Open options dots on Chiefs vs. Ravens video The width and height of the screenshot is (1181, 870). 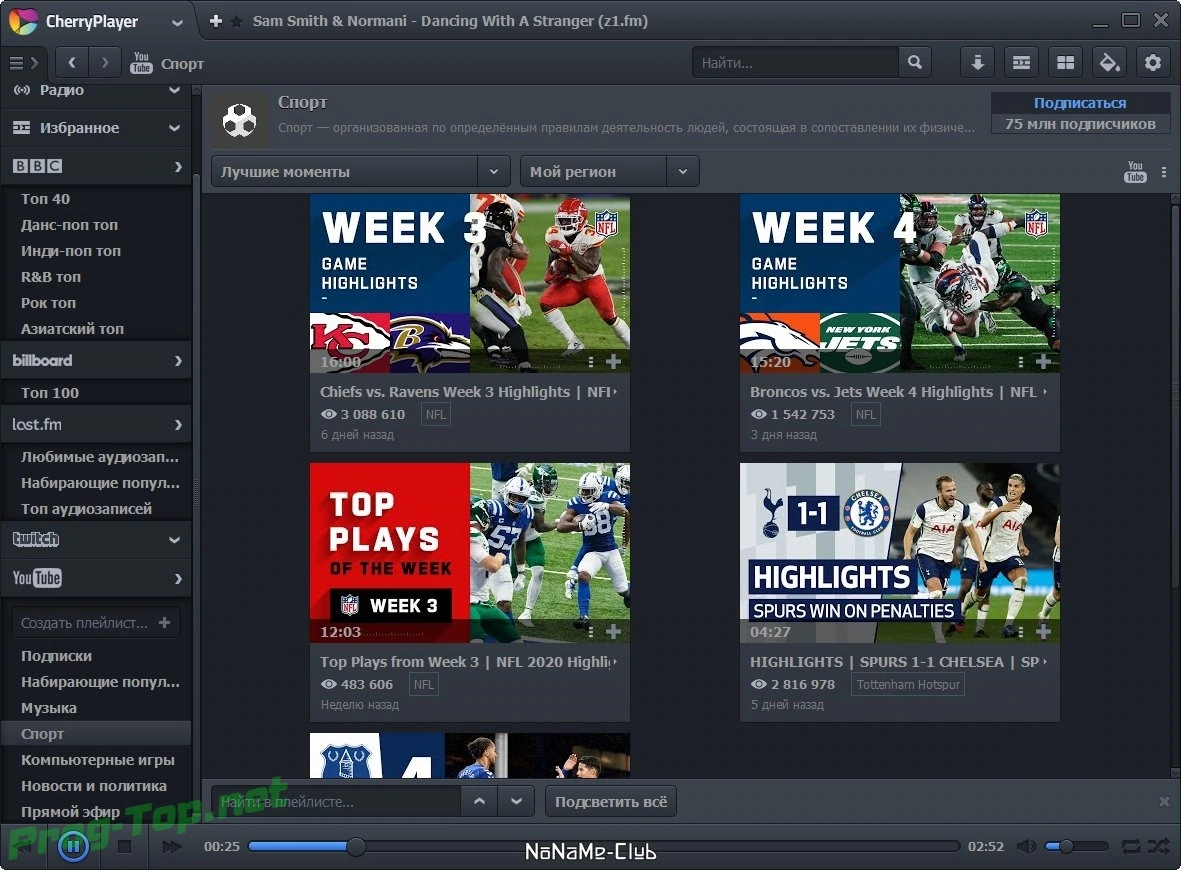(590, 362)
